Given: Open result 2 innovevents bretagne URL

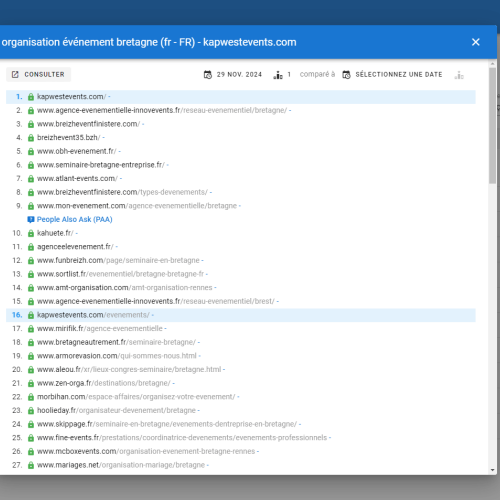Looking at the screenshot, I should tap(162, 110).
